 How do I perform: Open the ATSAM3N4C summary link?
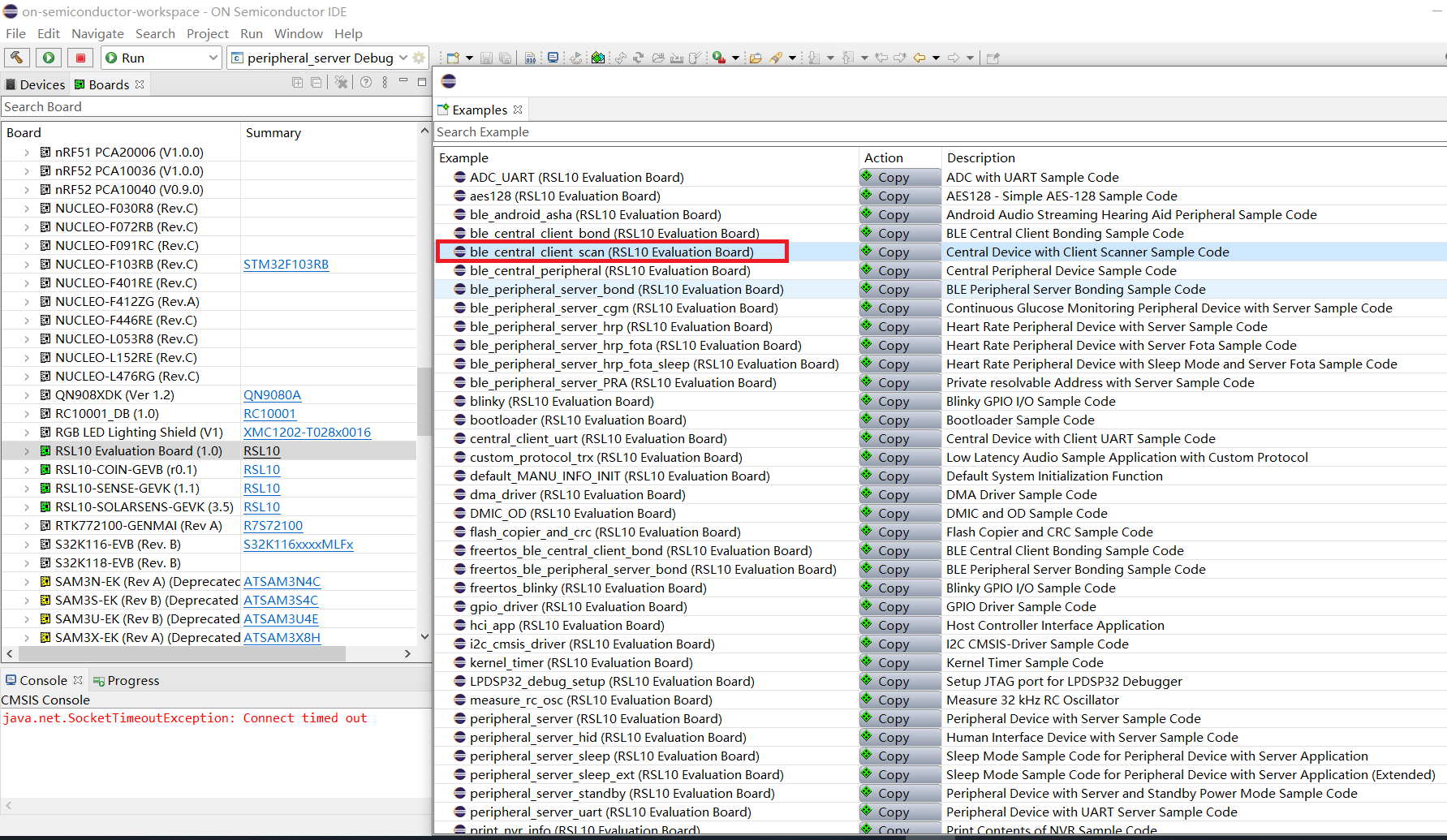pyautogui.click(x=282, y=581)
